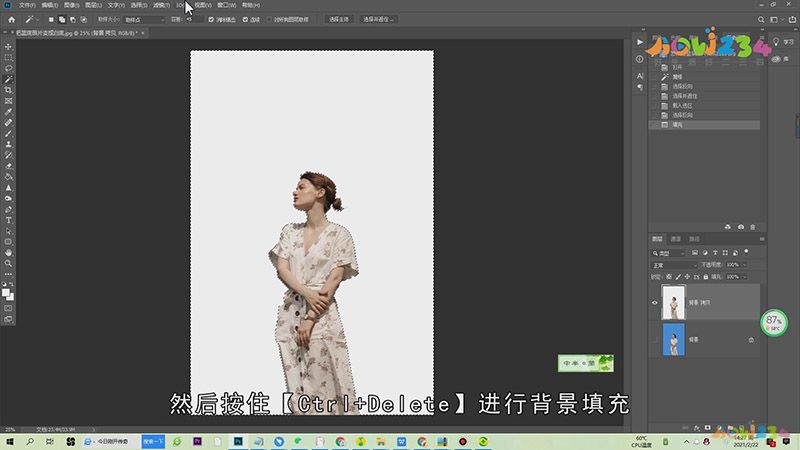
Task: Select the Horizontal Type tool
Action: click(8, 220)
